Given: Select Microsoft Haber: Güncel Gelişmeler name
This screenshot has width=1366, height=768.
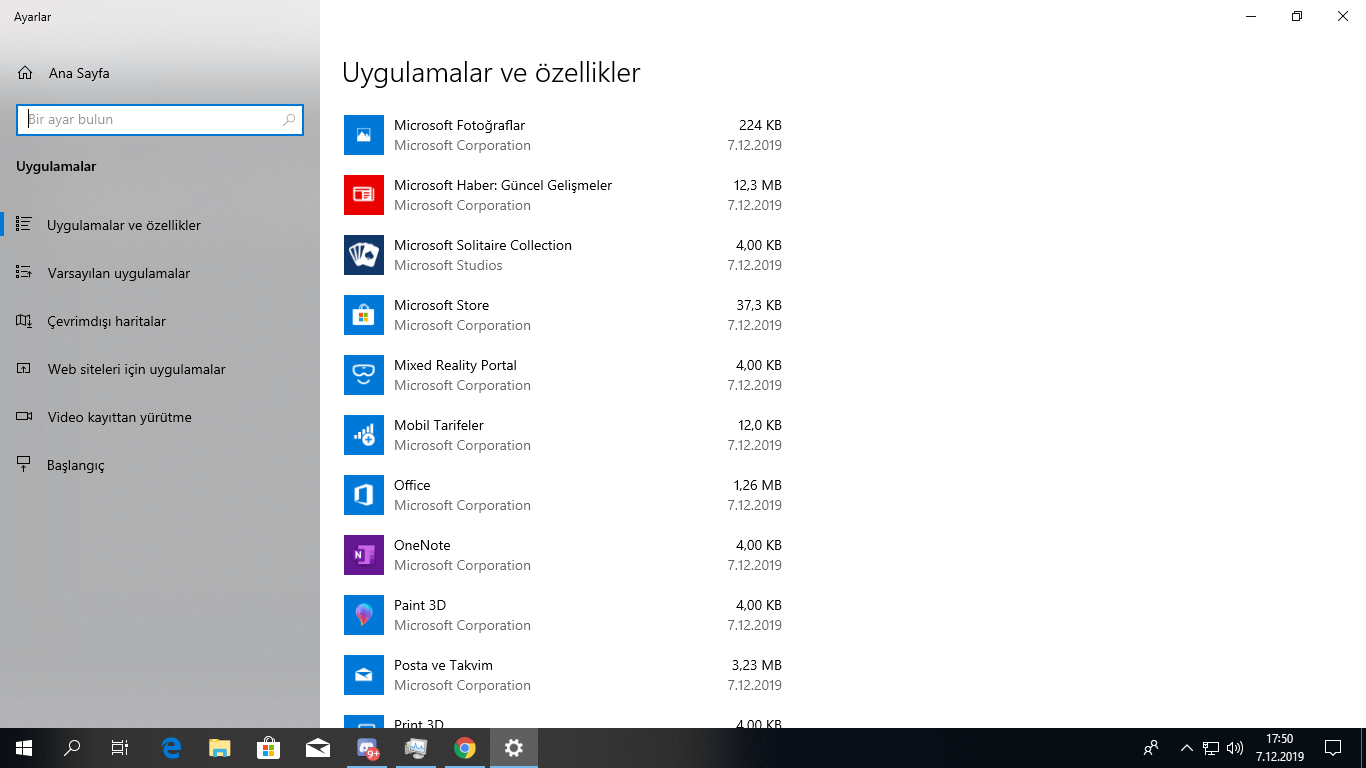Looking at the screenshot, I should (x=503, y=185).
